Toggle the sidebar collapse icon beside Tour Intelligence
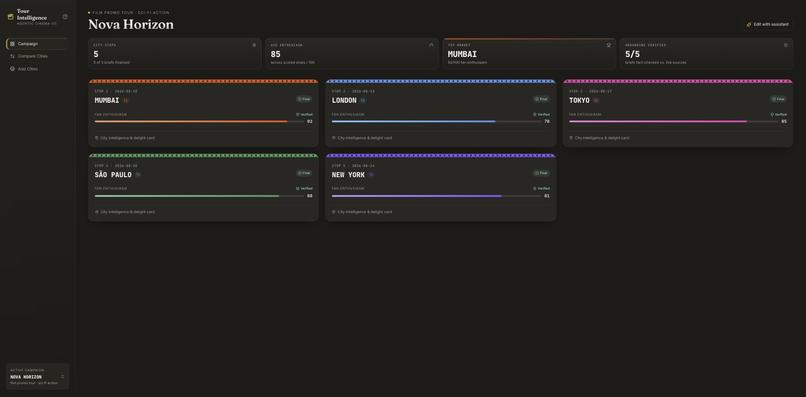This screenshot has height=397, width=806. pyautogui.click(x=65, y=16)
